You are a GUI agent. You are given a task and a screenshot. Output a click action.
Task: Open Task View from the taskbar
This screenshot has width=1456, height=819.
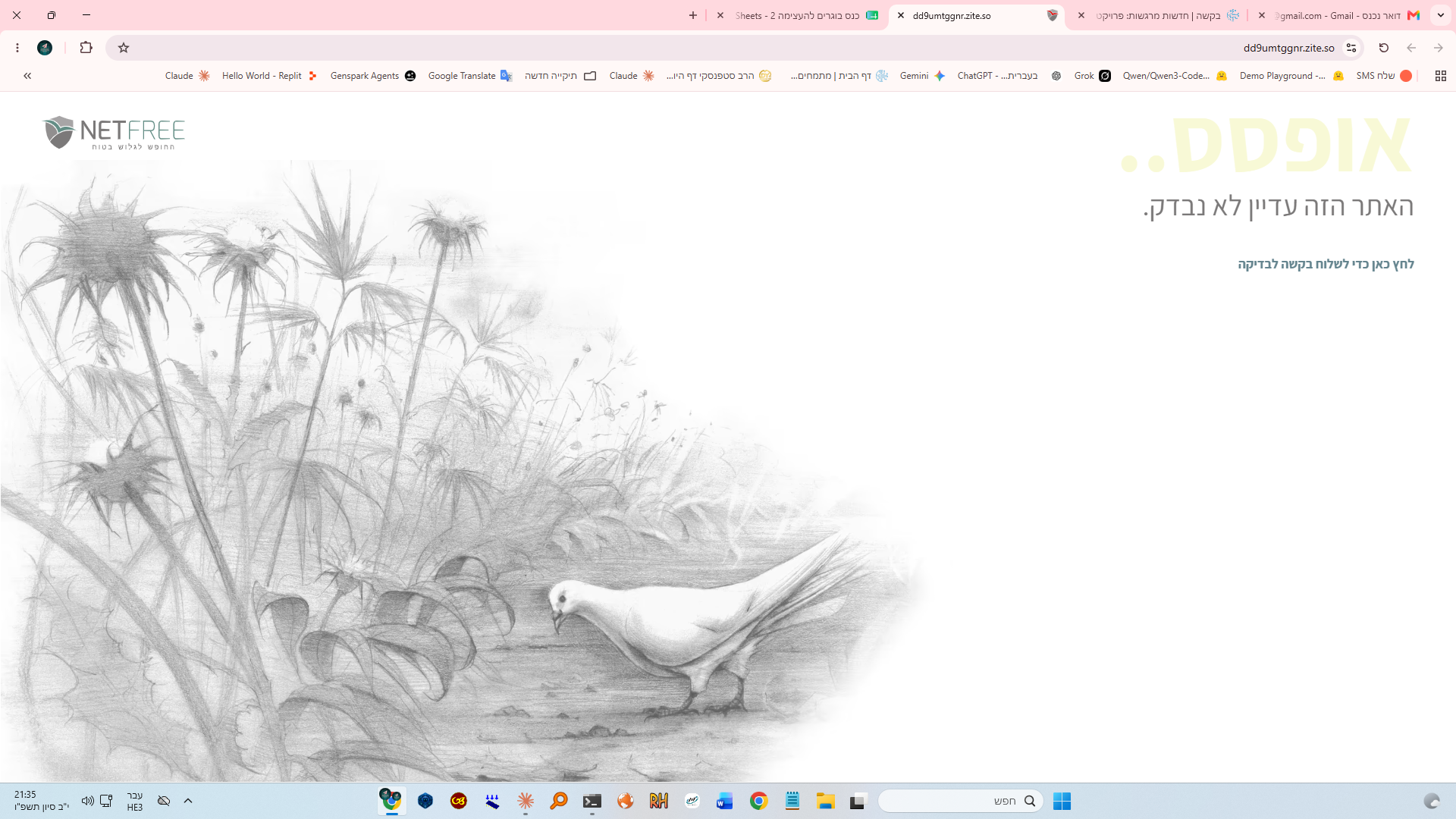click(x=858, y=801)
